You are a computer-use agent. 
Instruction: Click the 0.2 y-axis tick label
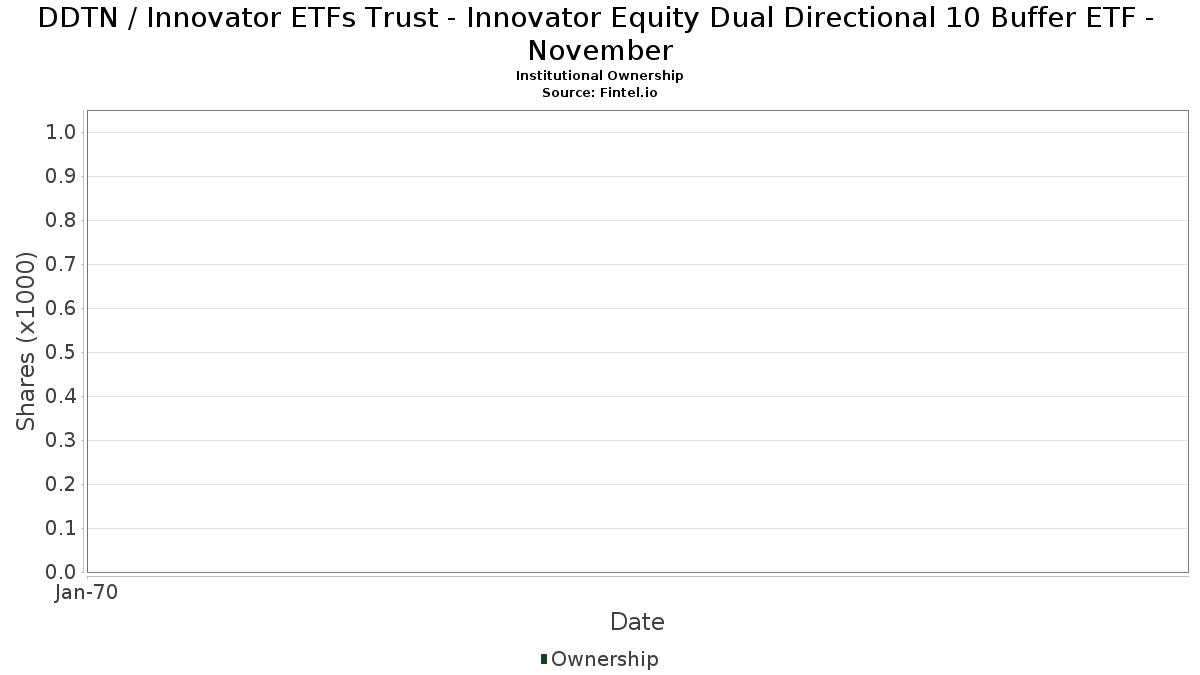click(x=62, y=484)
